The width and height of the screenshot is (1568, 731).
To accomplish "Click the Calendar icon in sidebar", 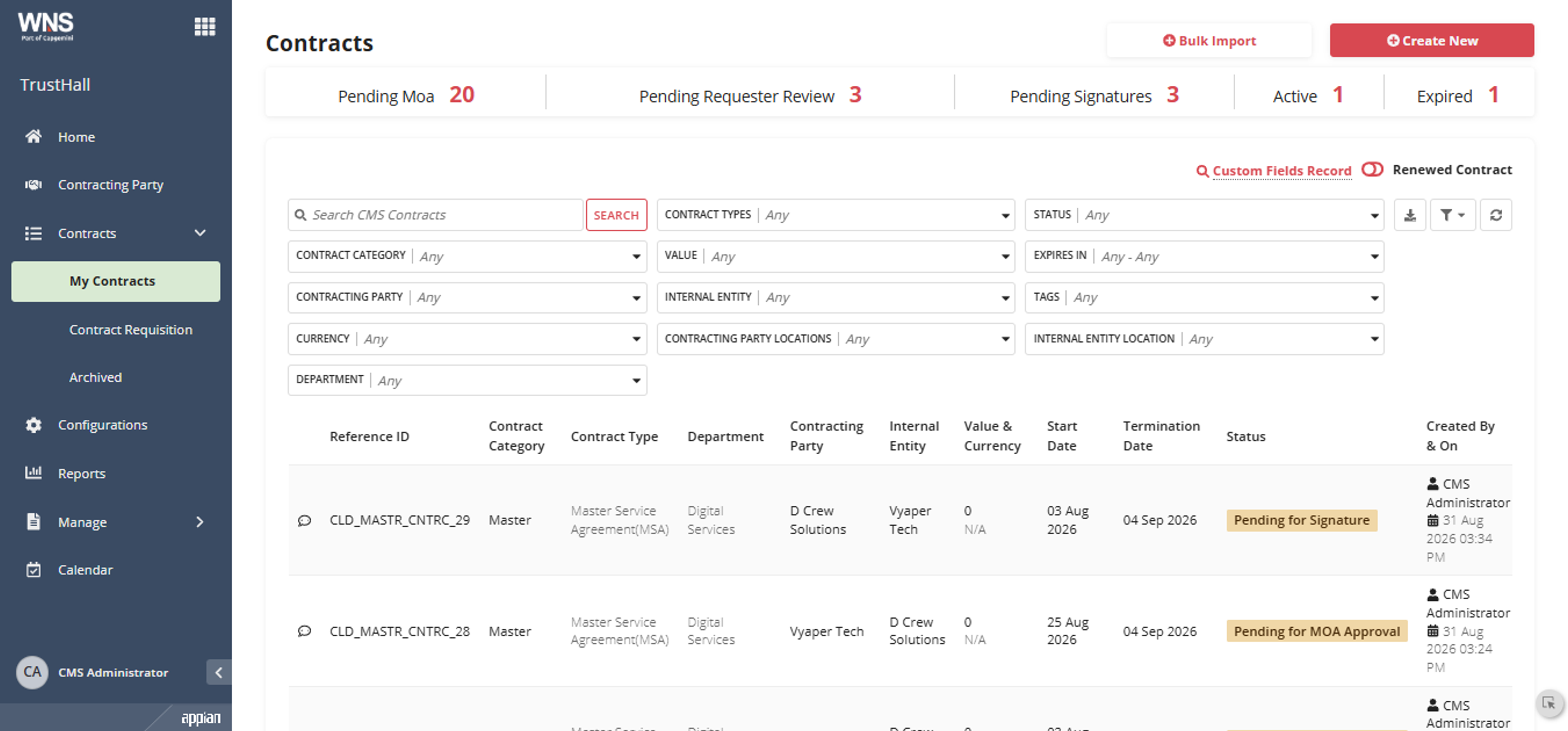I will pyautogui.click(x=33, y=570).
